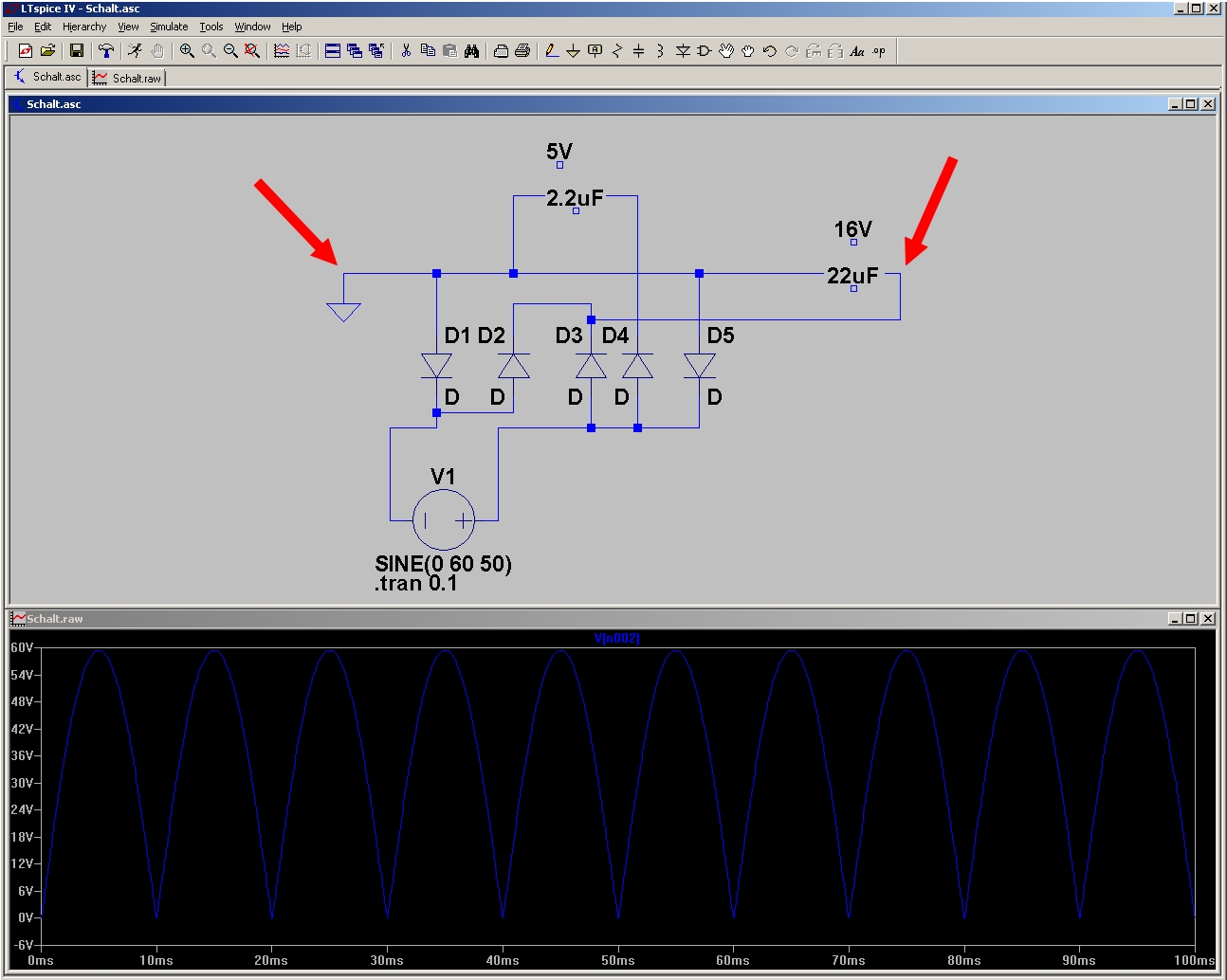Select the Draw Wire pencil tool
This screenshot has height=980, width=1227.
(x=552, y=51)
